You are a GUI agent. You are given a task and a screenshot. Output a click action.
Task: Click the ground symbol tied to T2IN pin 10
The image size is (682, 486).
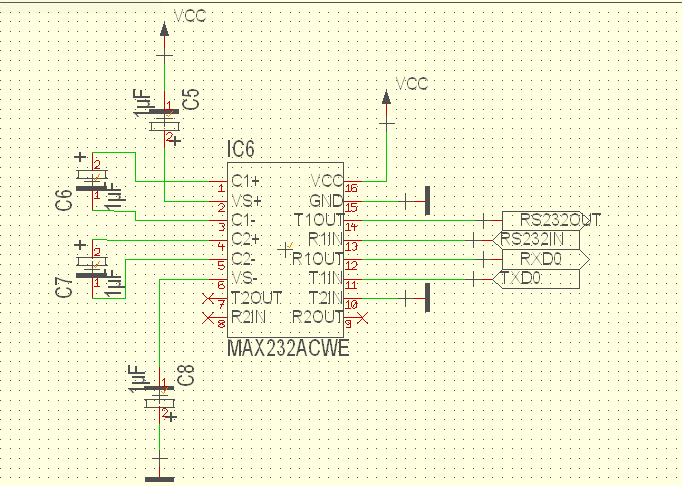point(427,298)
